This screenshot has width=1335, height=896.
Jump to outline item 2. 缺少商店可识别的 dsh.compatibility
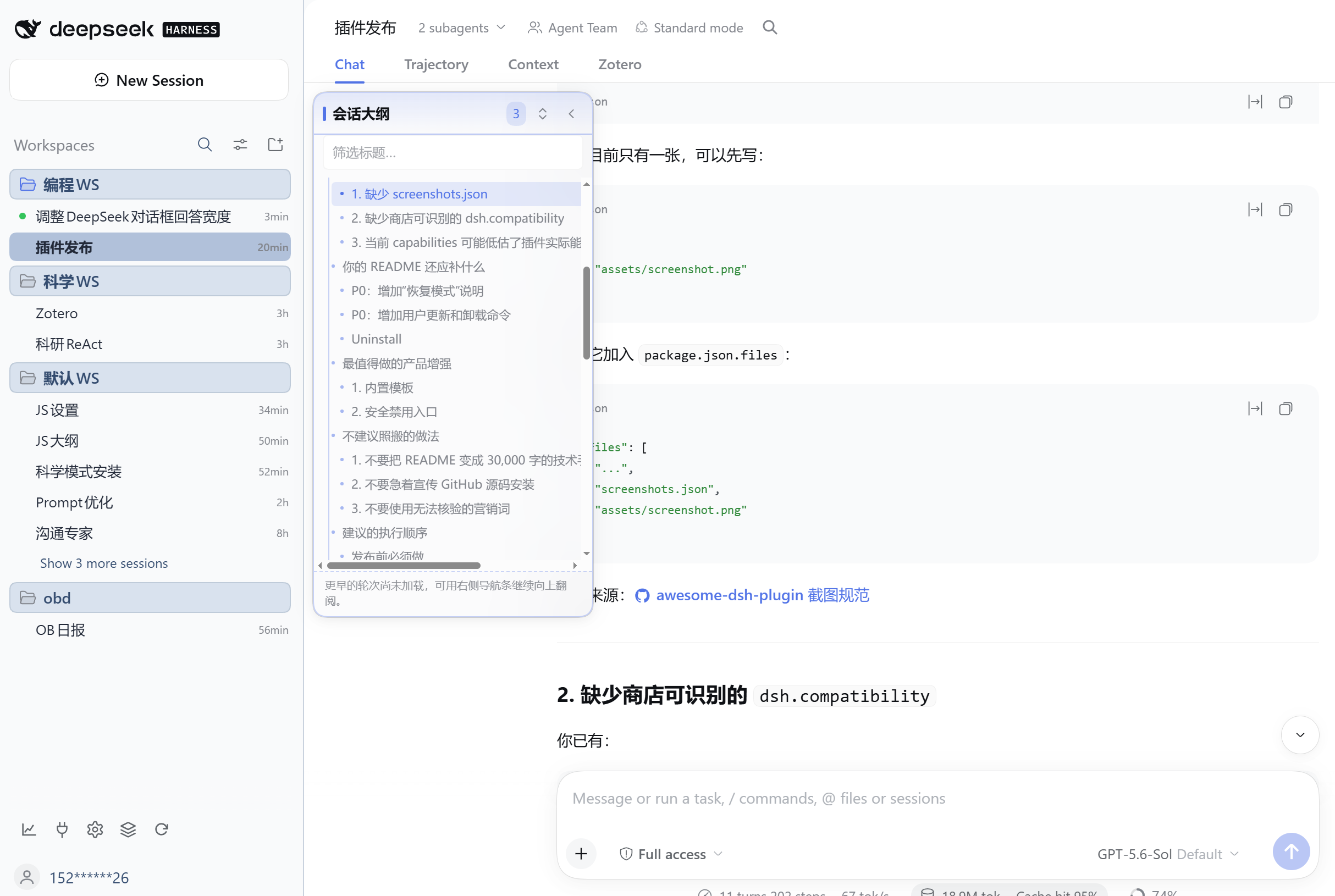click(x=456, y=218)
